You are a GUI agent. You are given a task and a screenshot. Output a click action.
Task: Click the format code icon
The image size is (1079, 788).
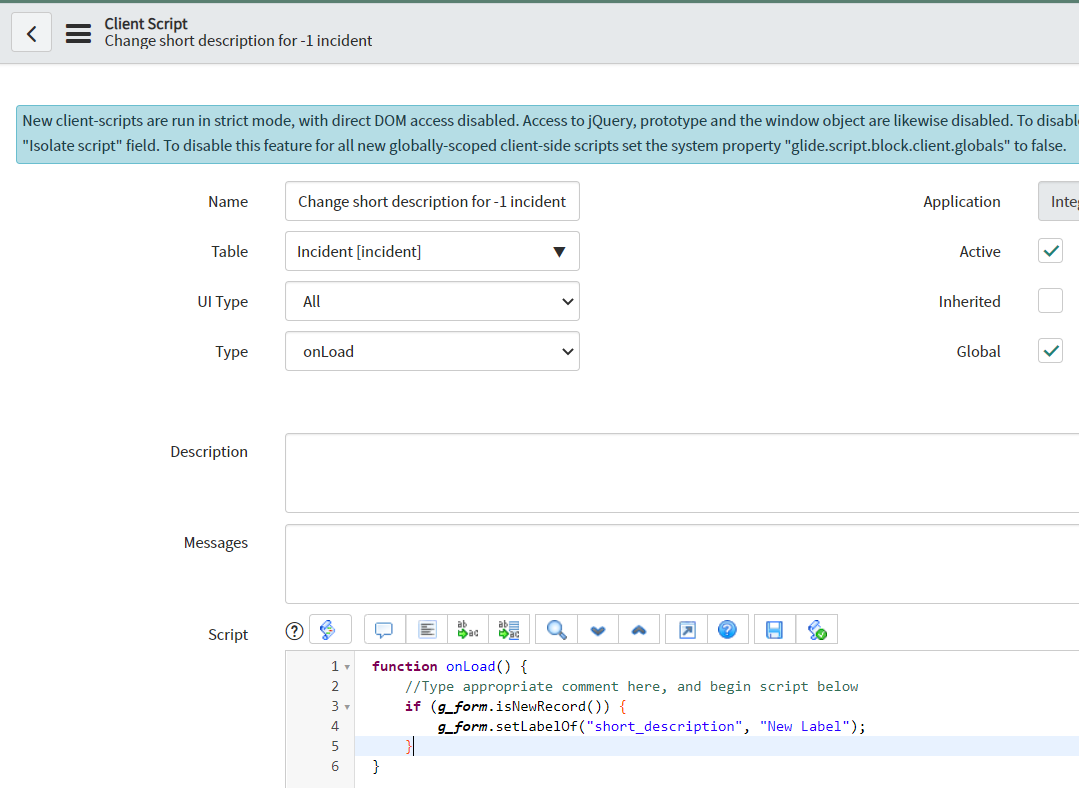pyautogui.click(x=426, y=630)
